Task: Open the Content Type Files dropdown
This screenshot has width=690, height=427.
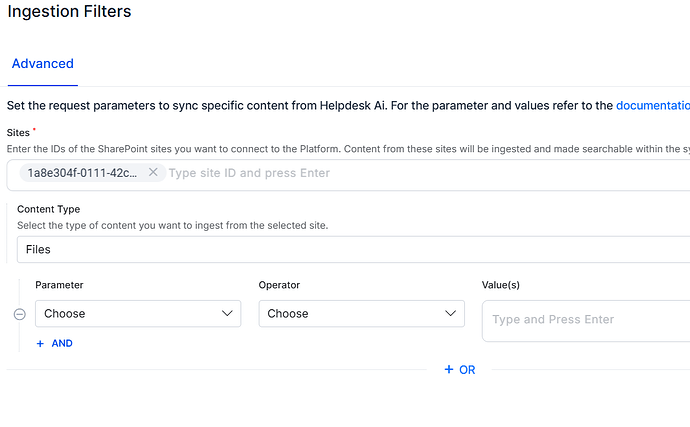Action: [353, 250]
